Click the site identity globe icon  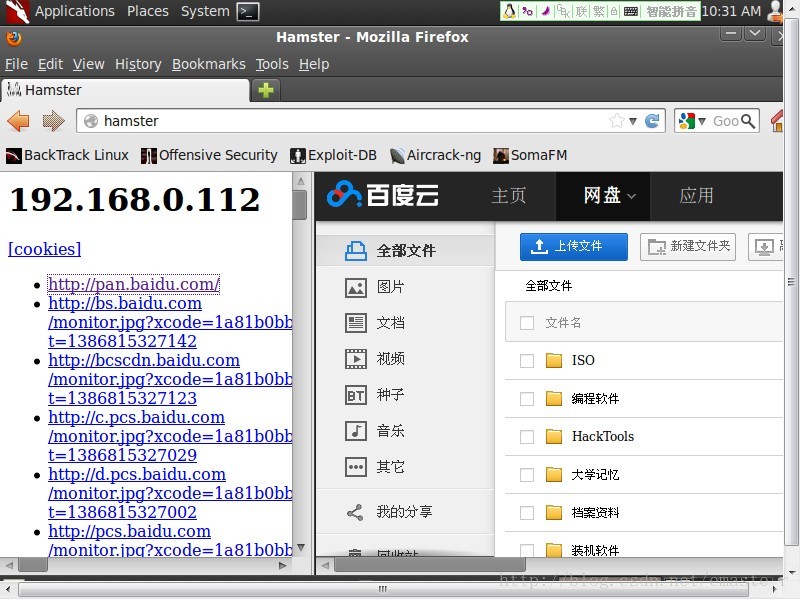(91, 121)
